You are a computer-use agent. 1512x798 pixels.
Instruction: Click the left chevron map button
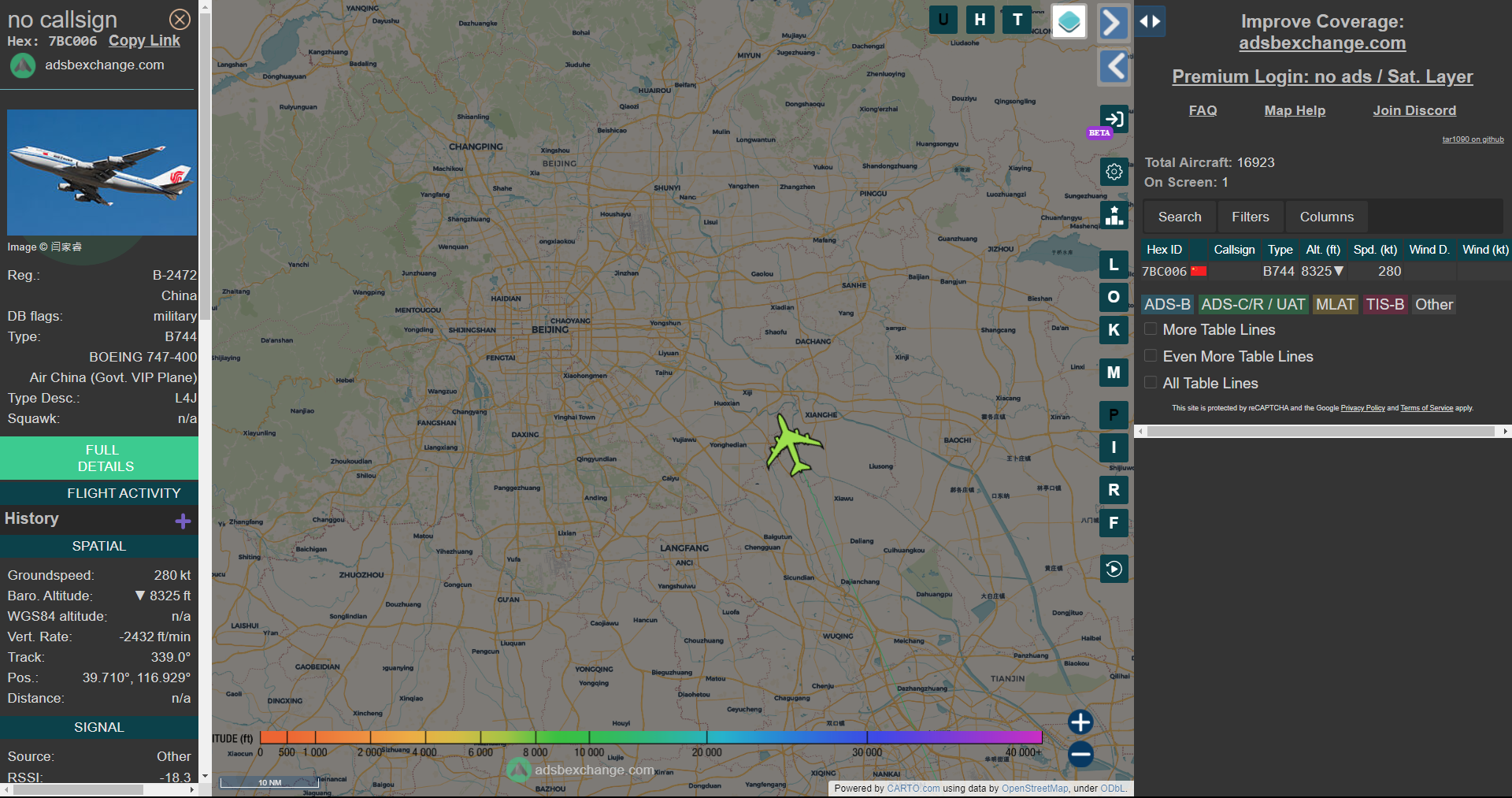[x=1114, y=66]
